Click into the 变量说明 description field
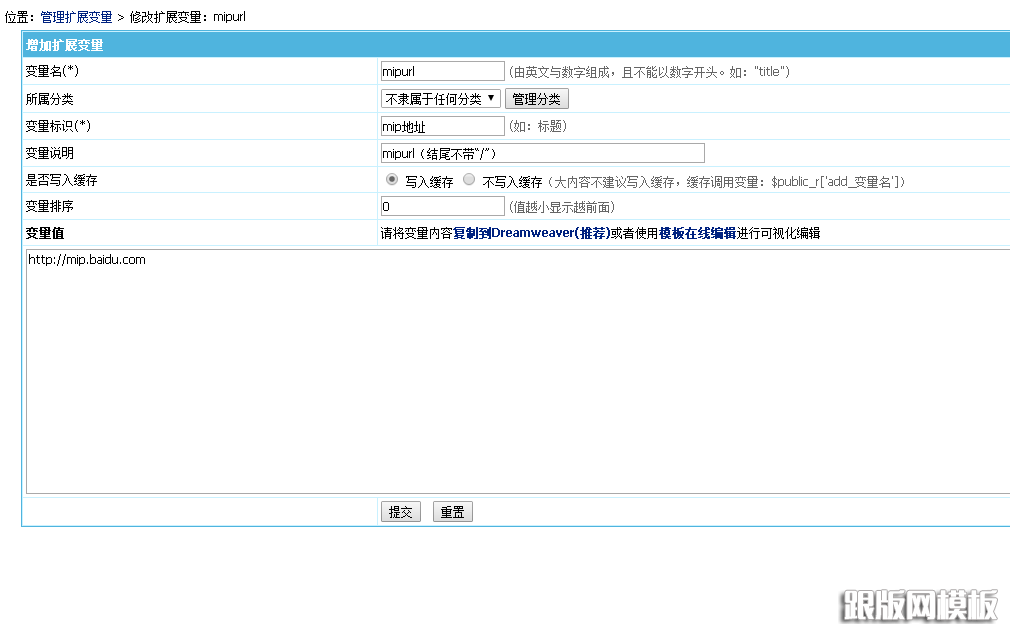This screenshot has width=1010, height=629. coord(542,153)
